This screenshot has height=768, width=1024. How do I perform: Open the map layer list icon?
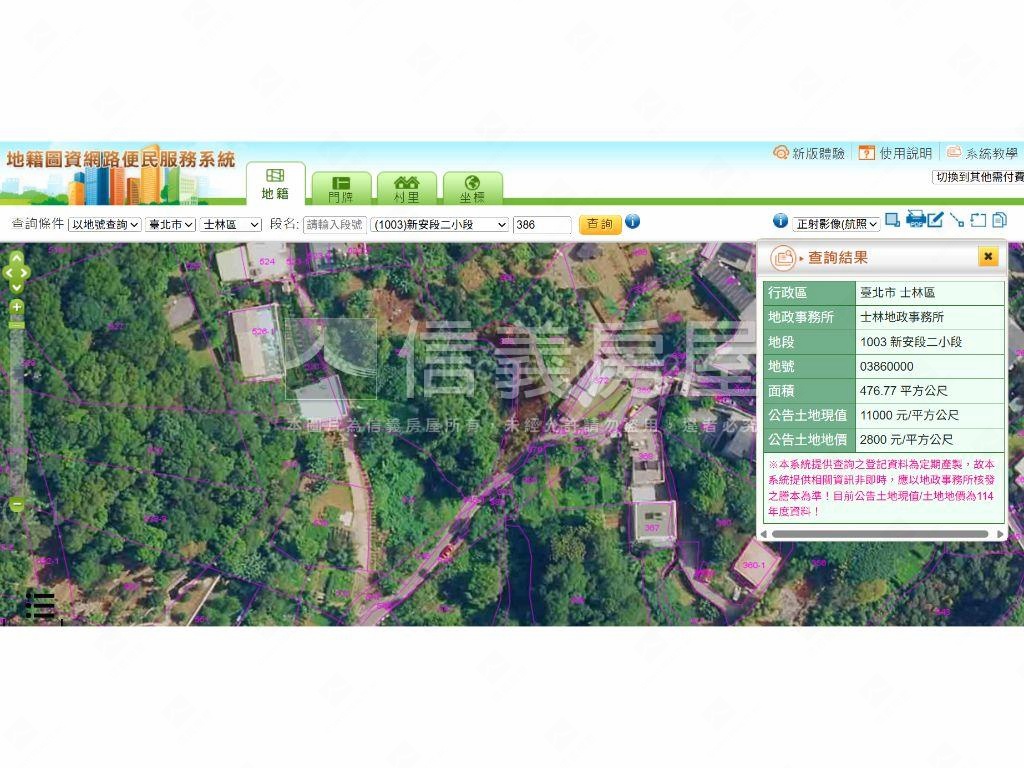[40, 605]
